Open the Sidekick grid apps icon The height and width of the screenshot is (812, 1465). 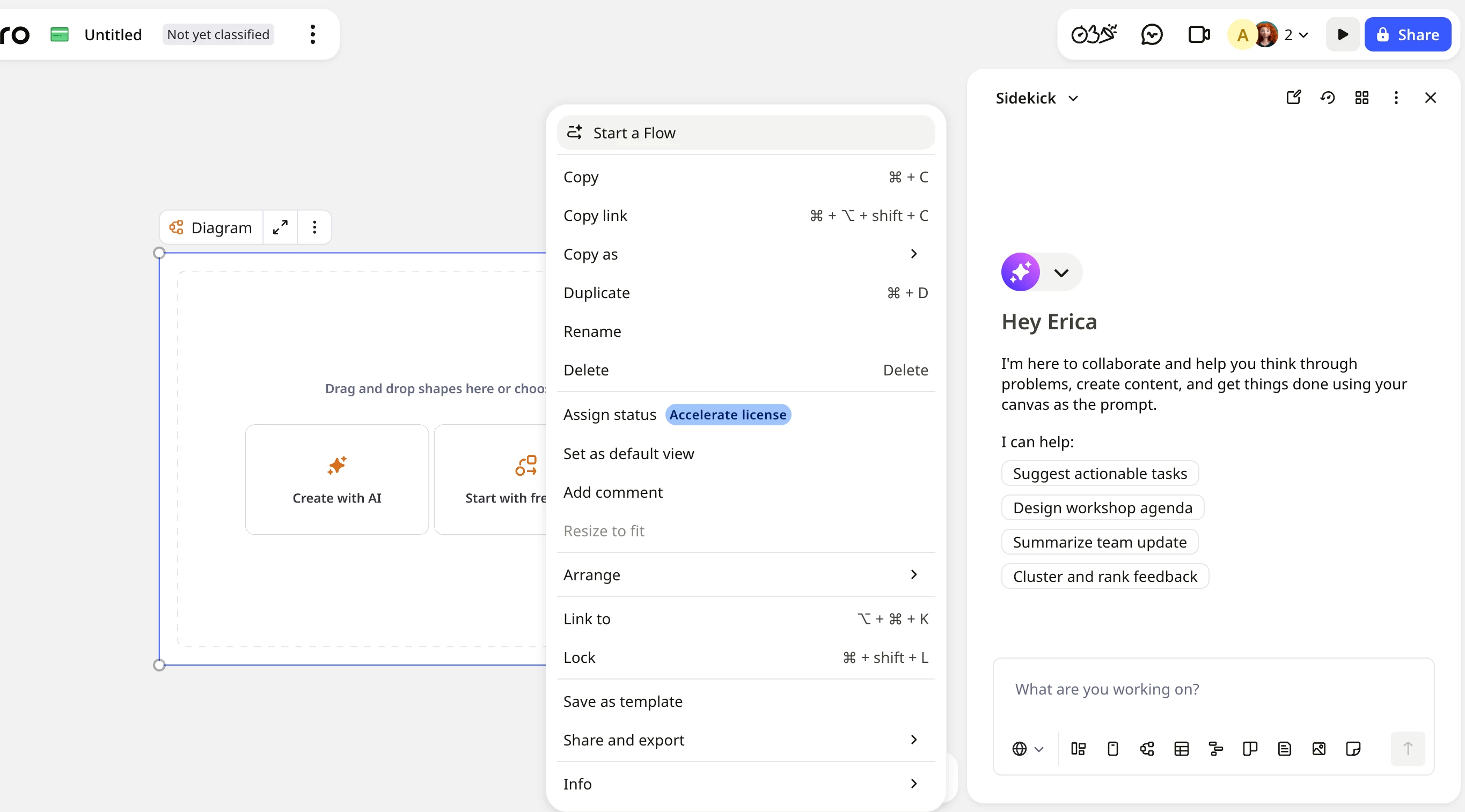[x=1361, y=98]
